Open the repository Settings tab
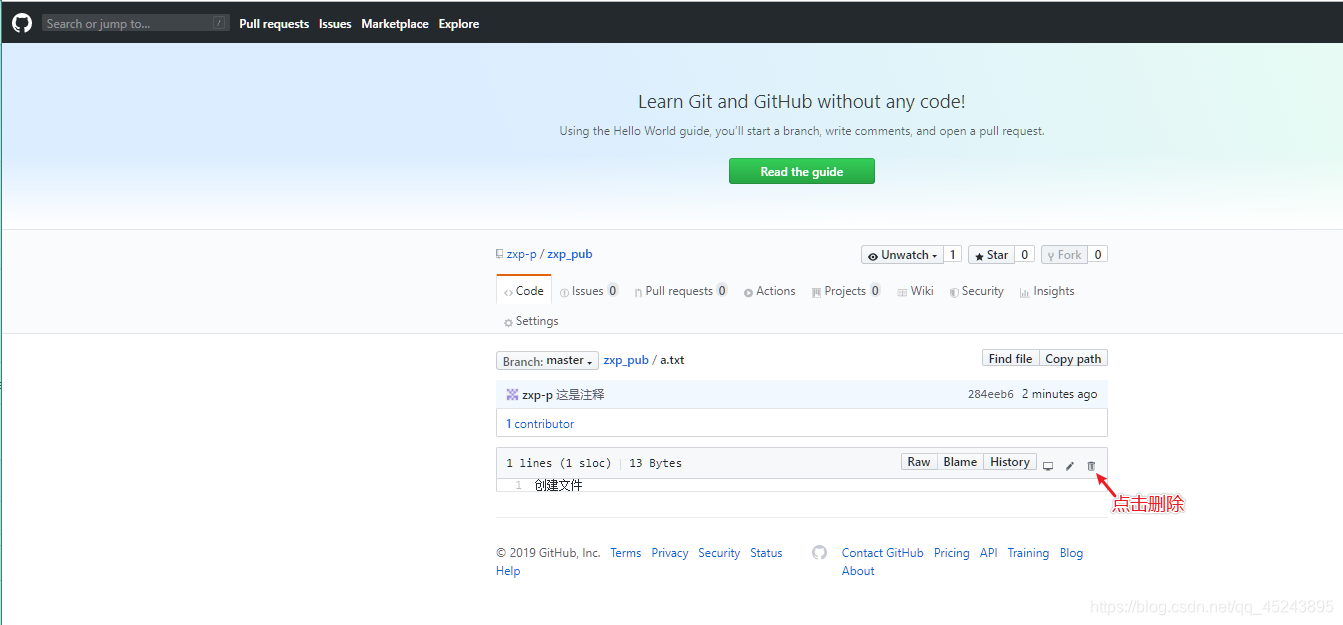 531,321
